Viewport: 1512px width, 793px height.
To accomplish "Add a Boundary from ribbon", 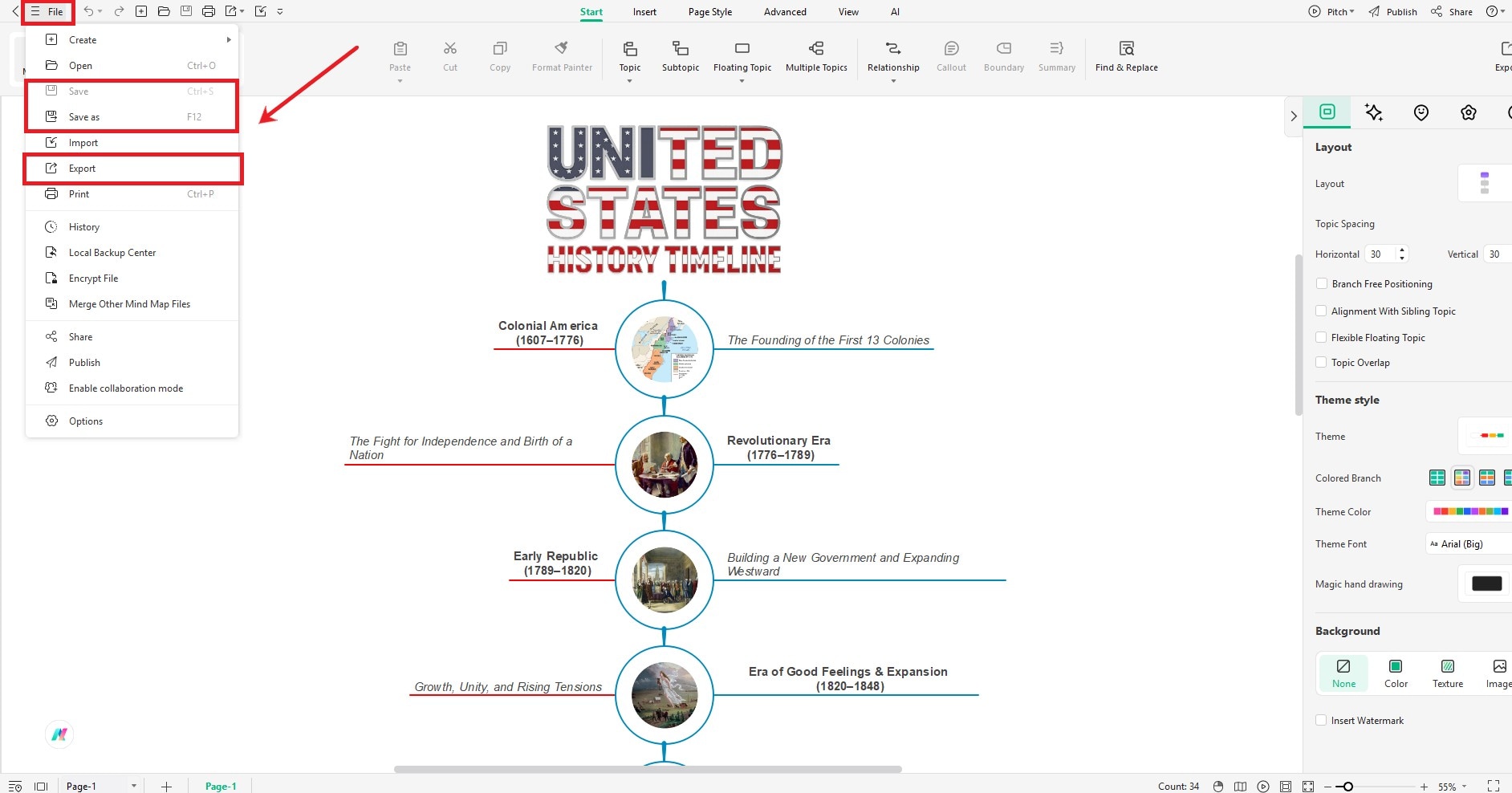I will [1004, 56].
